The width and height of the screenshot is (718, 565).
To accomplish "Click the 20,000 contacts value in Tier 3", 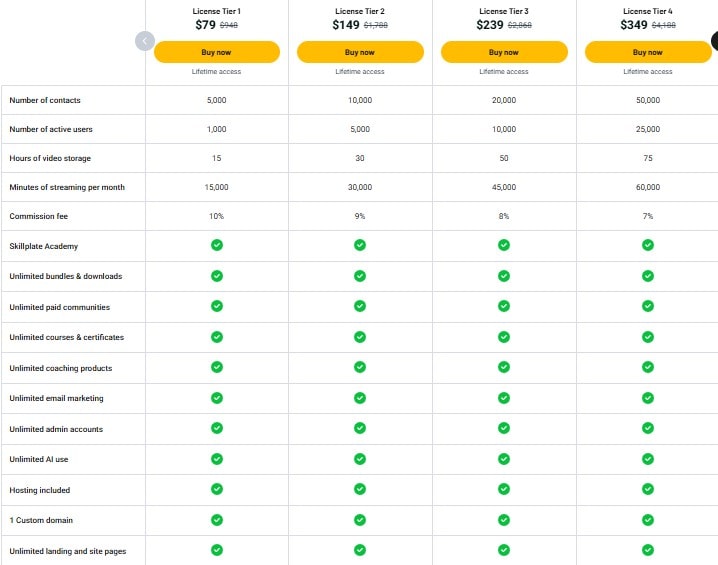I will click(504, 100).
